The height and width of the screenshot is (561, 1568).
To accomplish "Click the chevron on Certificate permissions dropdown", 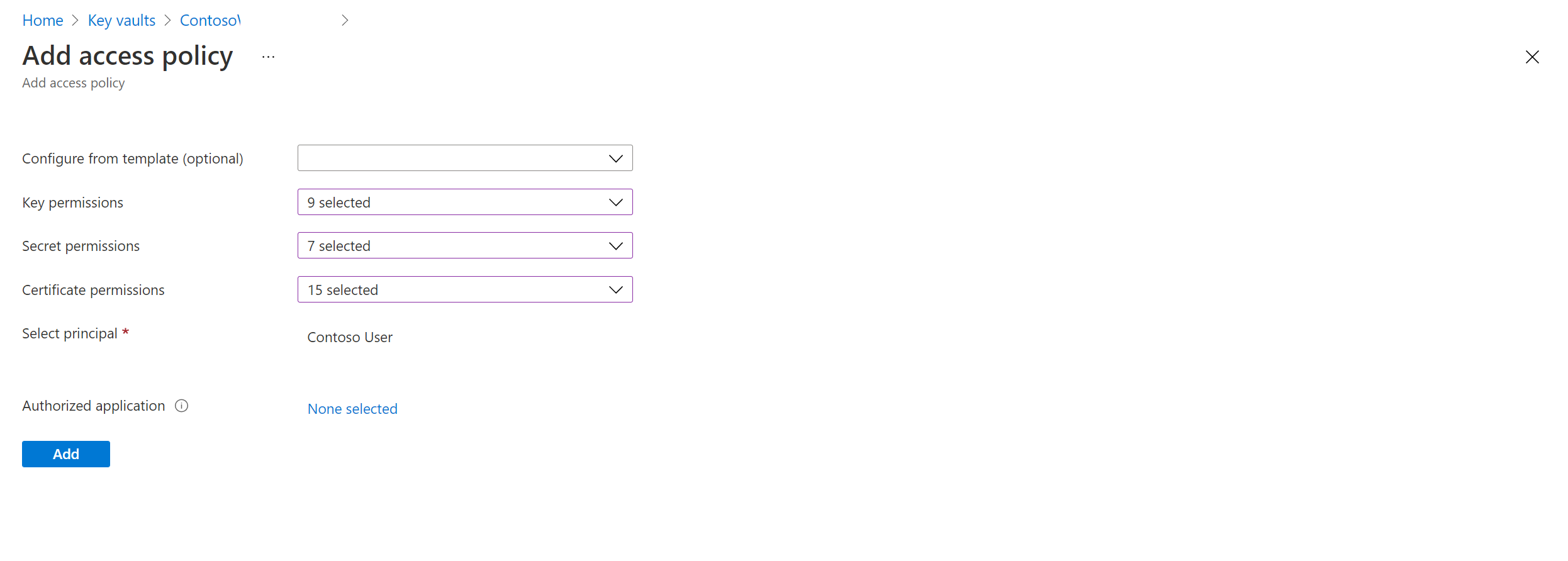I will pyautogui.click(x=615, y=289).
